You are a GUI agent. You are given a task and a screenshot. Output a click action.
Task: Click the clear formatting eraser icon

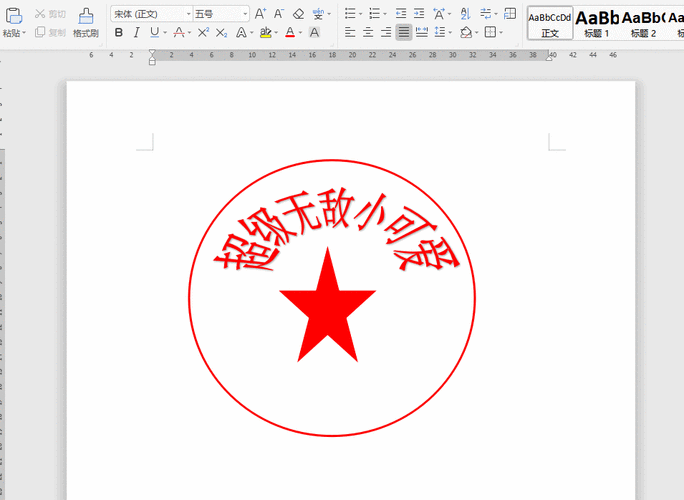pos(298,14)
